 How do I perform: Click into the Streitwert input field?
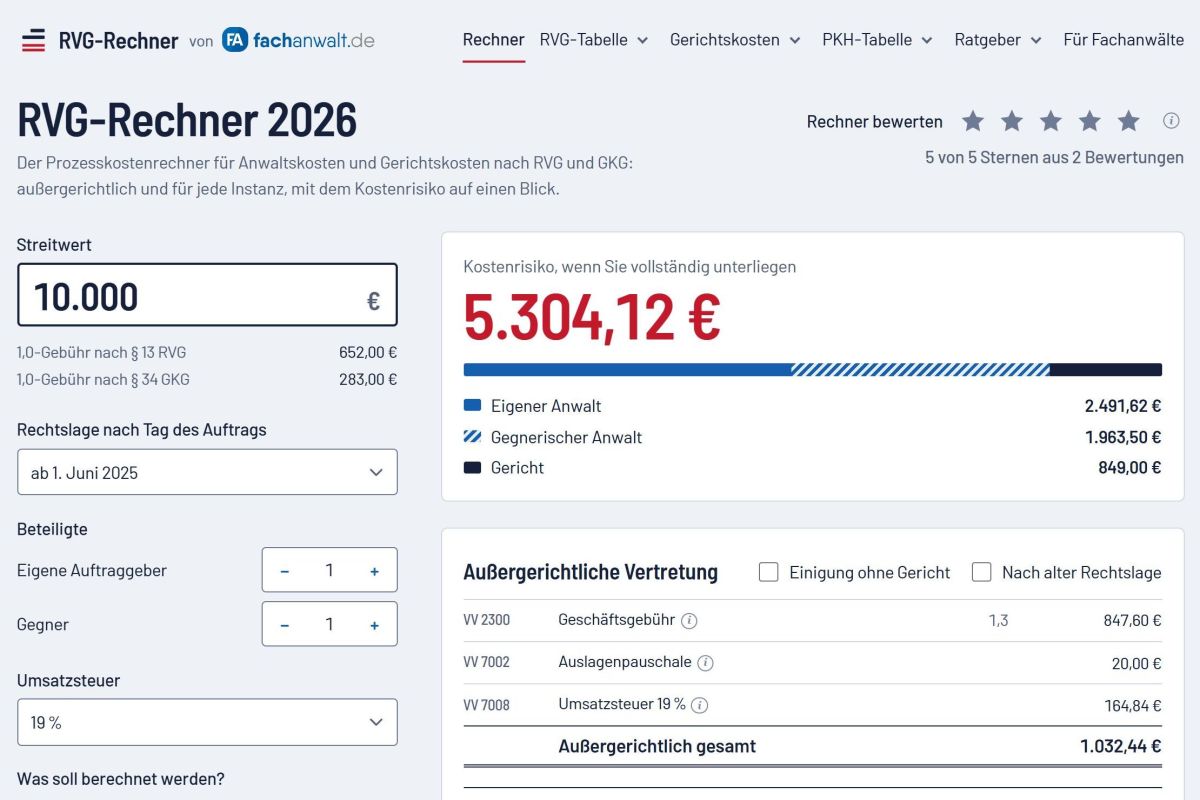click(x=207, y=295)
